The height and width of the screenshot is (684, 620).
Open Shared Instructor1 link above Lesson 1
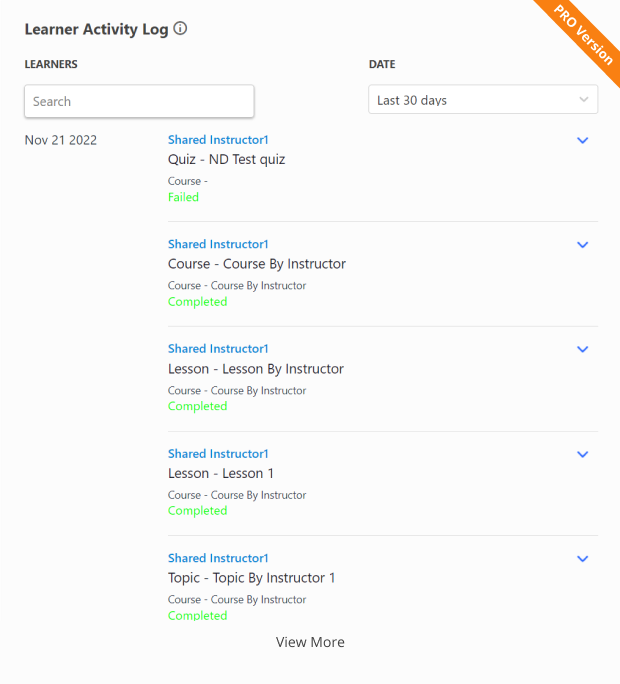click(218, 454)
